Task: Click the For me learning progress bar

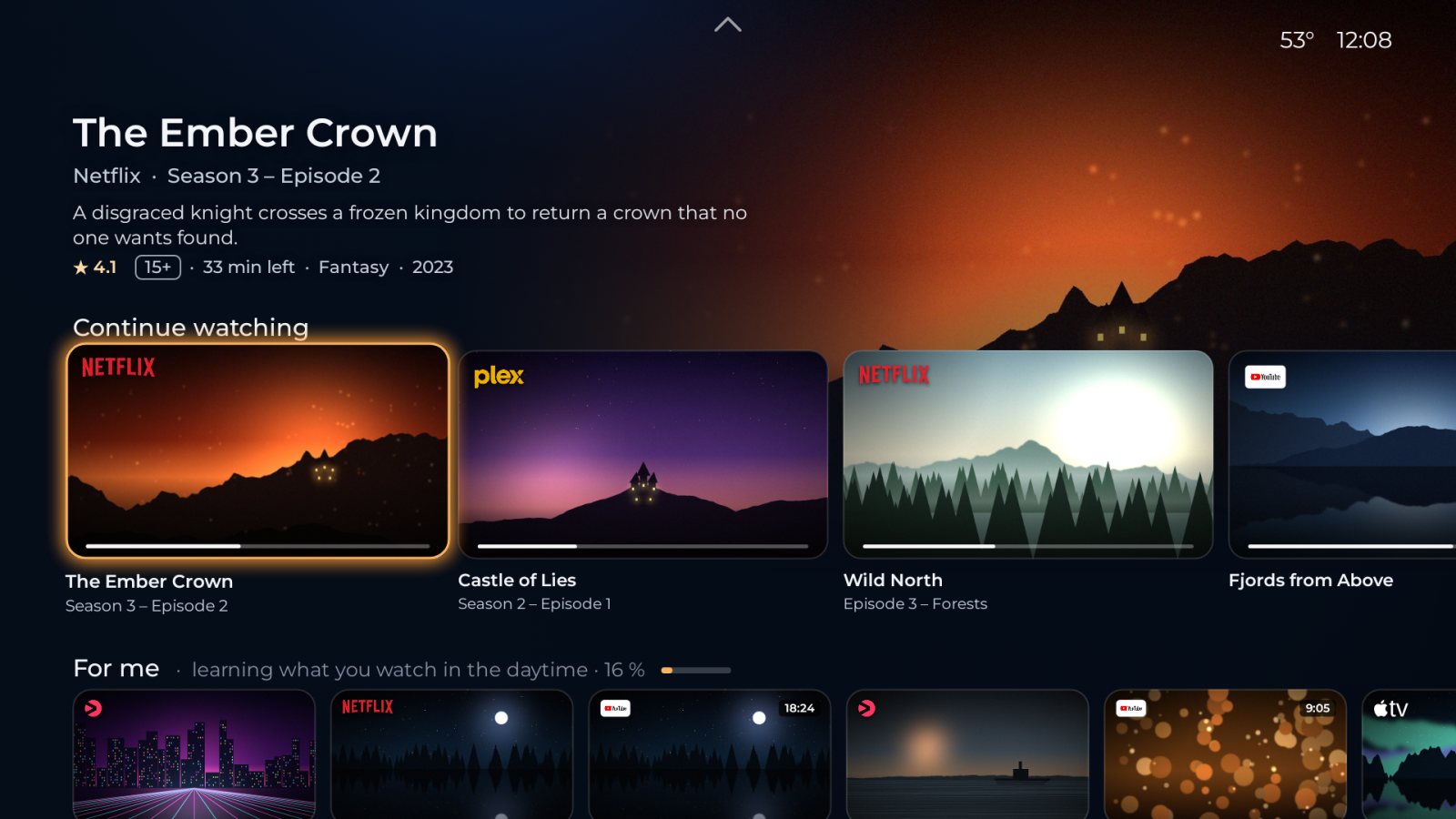Action: (x=696, y=671)
